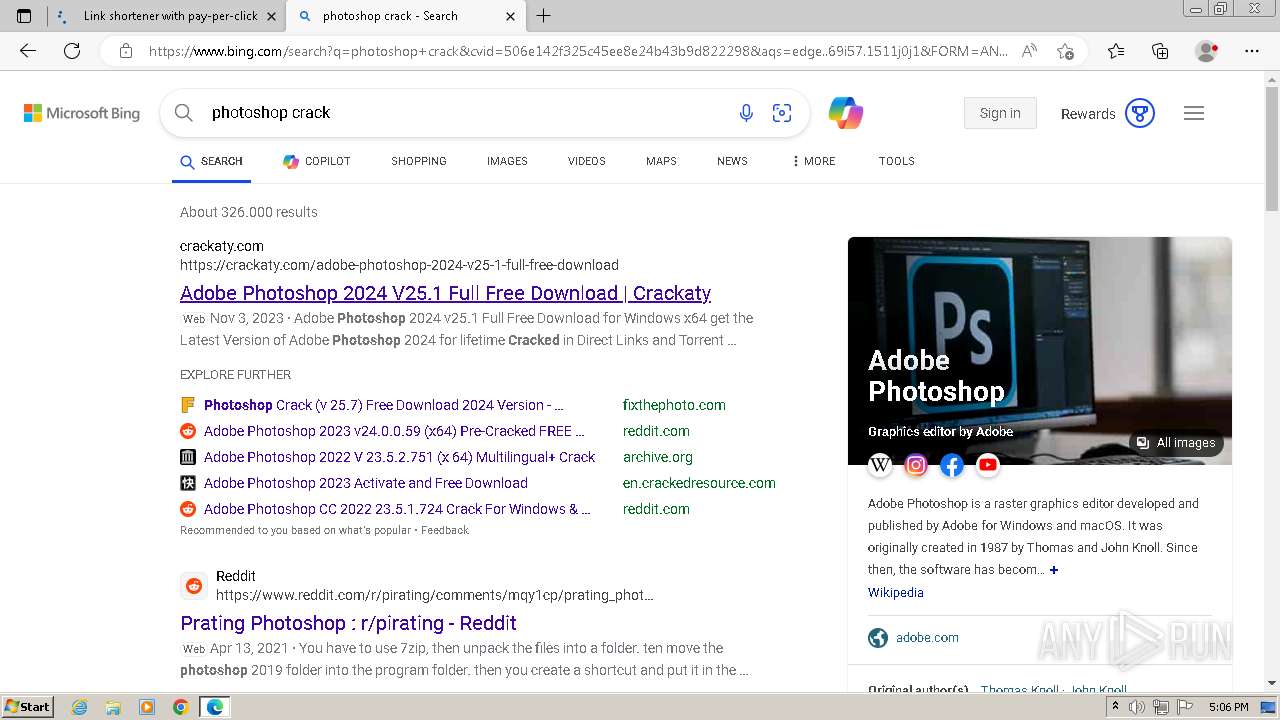This screenshot has width=1280, height=720.
Task: Visit the adobe.com link
Action: (x=927, y=638)
